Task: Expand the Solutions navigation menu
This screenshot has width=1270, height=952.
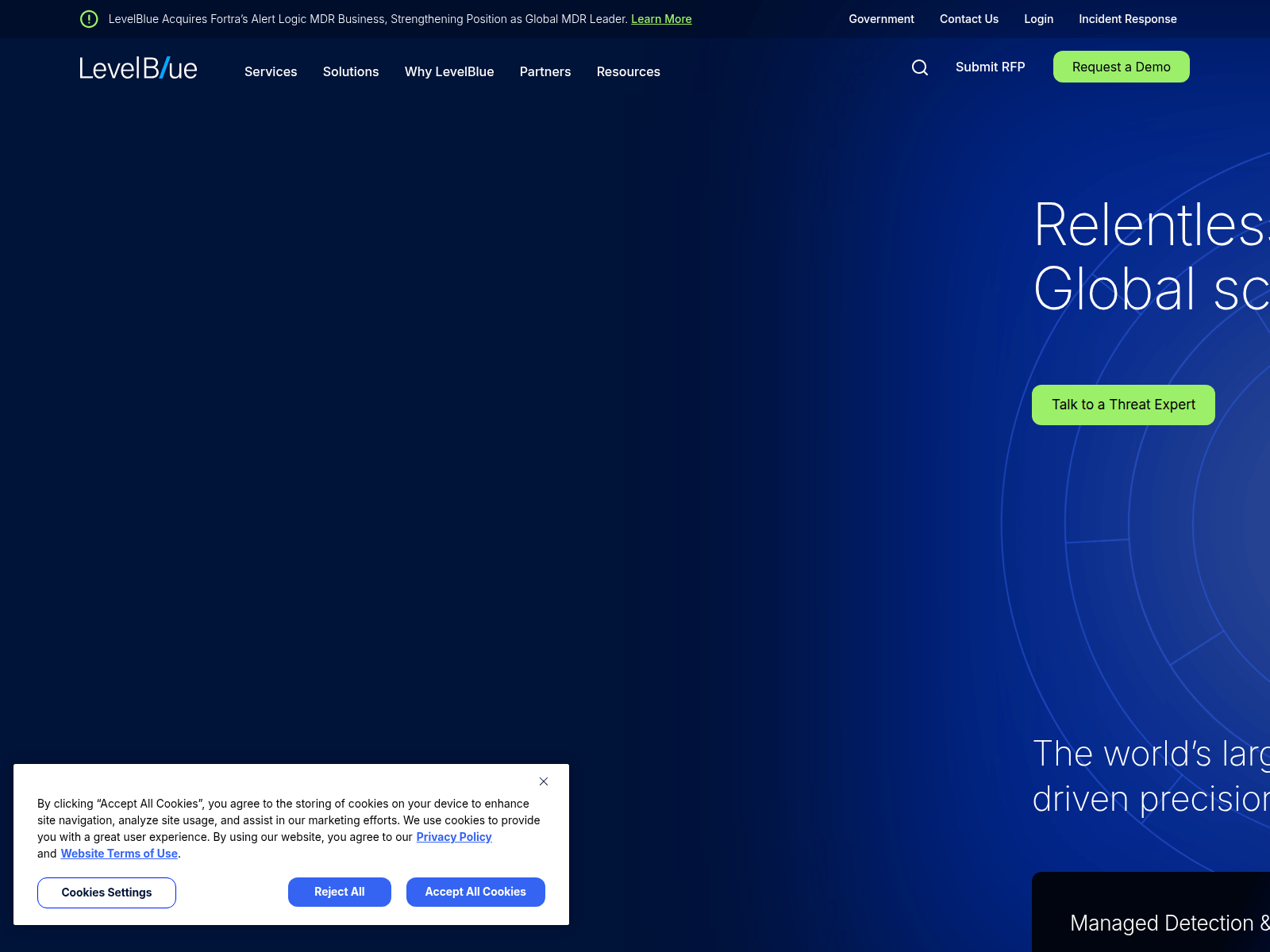Action: [x=351, y=71]
